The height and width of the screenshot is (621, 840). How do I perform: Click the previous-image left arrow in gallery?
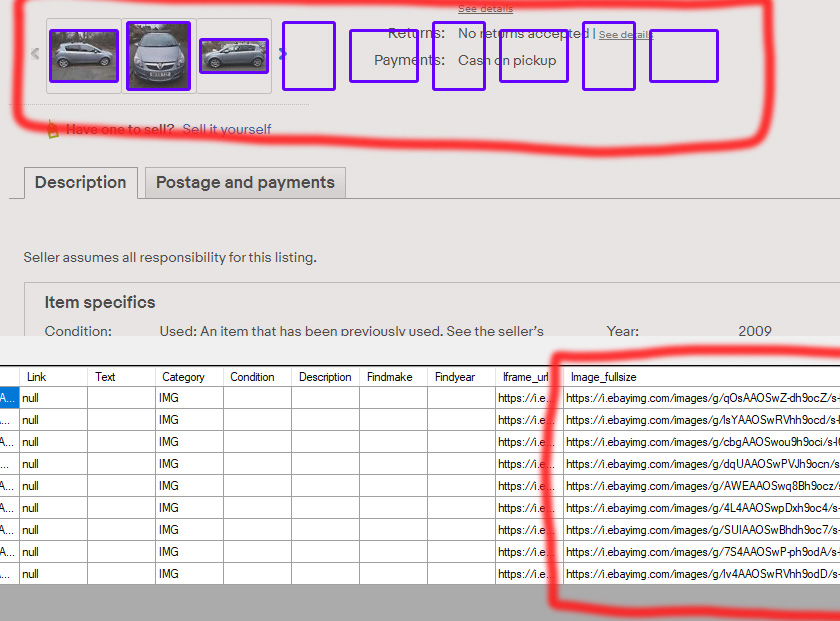pyautogui.click(x=35, y=55)
